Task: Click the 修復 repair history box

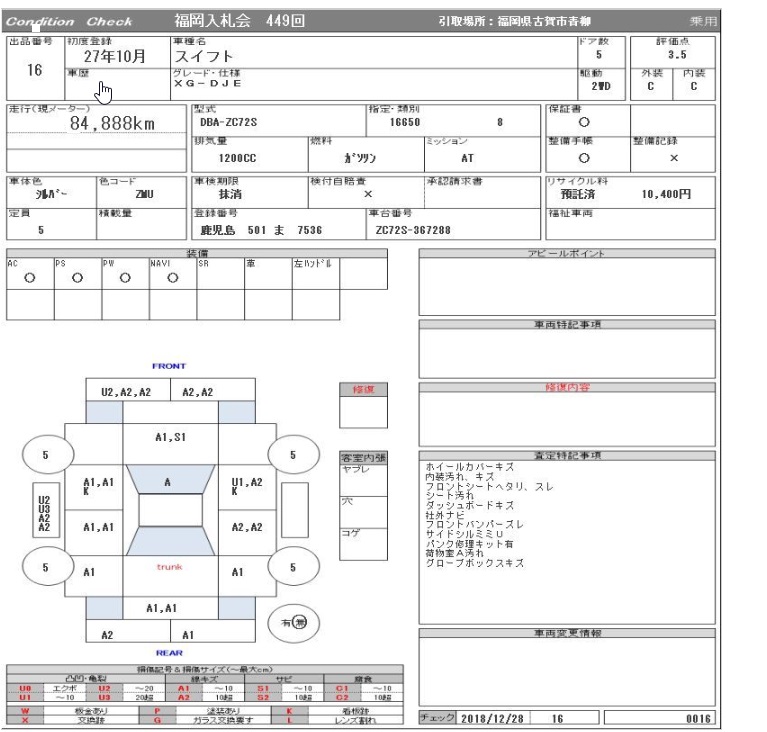Action: click(x=363, y=410)
